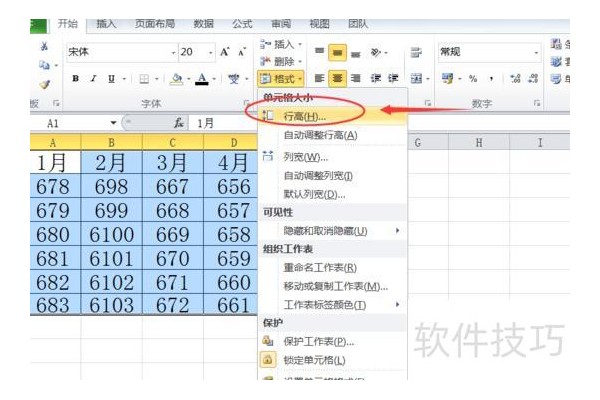
Task: Click the Insert cells (插入) button
Action: [x=281, y=44]
